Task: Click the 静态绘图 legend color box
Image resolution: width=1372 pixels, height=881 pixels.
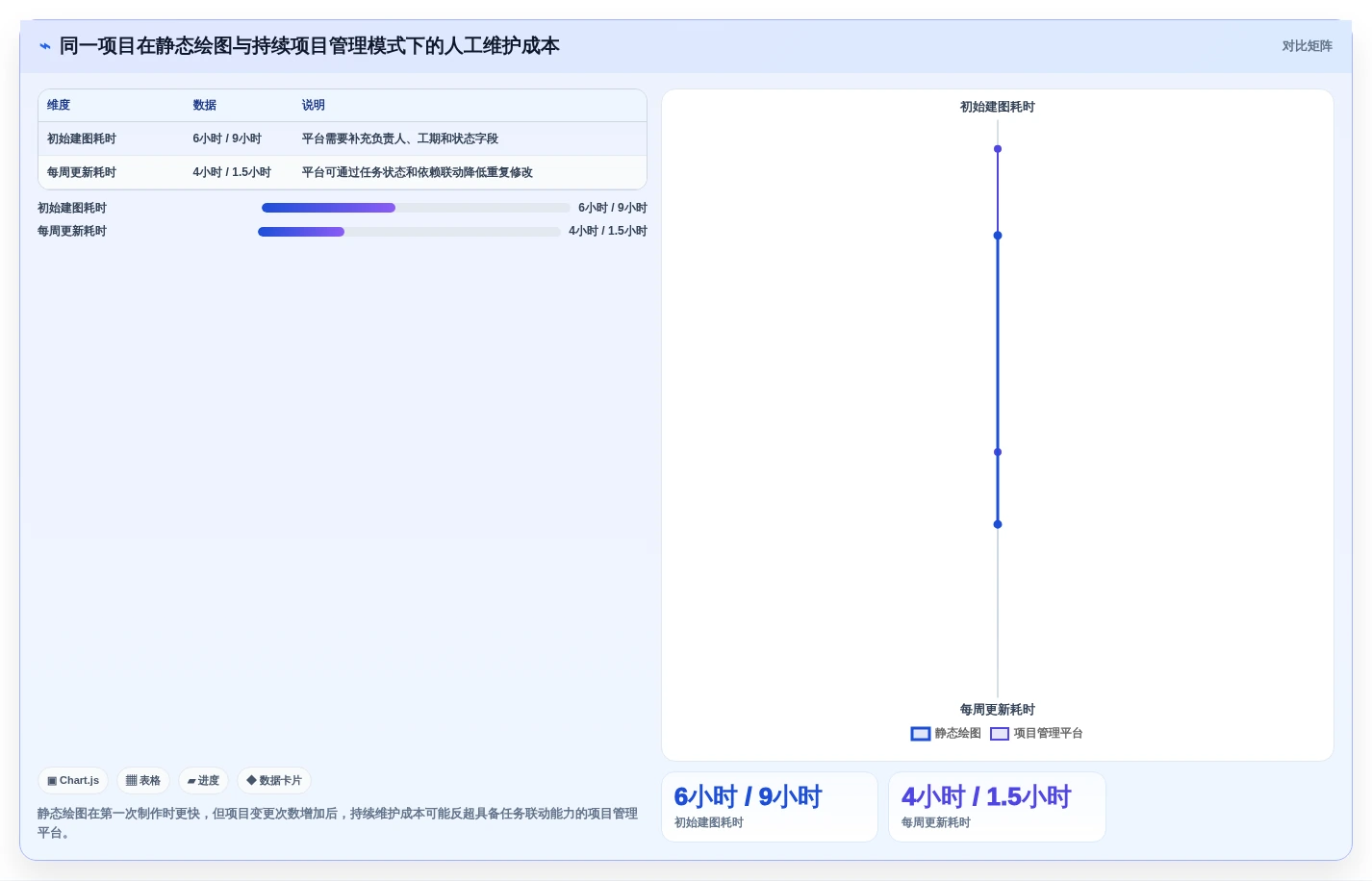Action: point(921,734)
